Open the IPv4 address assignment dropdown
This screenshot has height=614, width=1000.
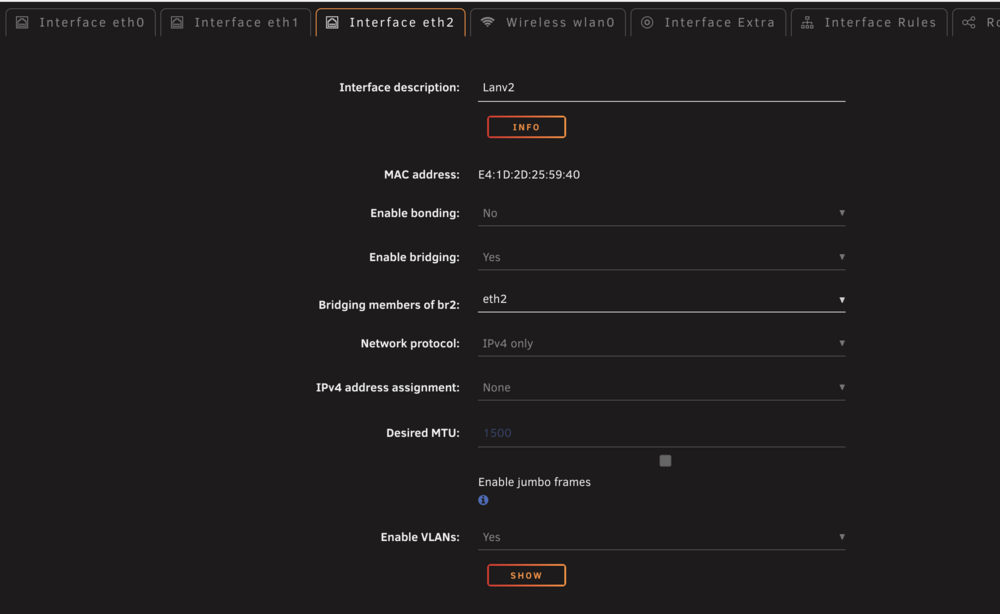[x=661, y=387]
